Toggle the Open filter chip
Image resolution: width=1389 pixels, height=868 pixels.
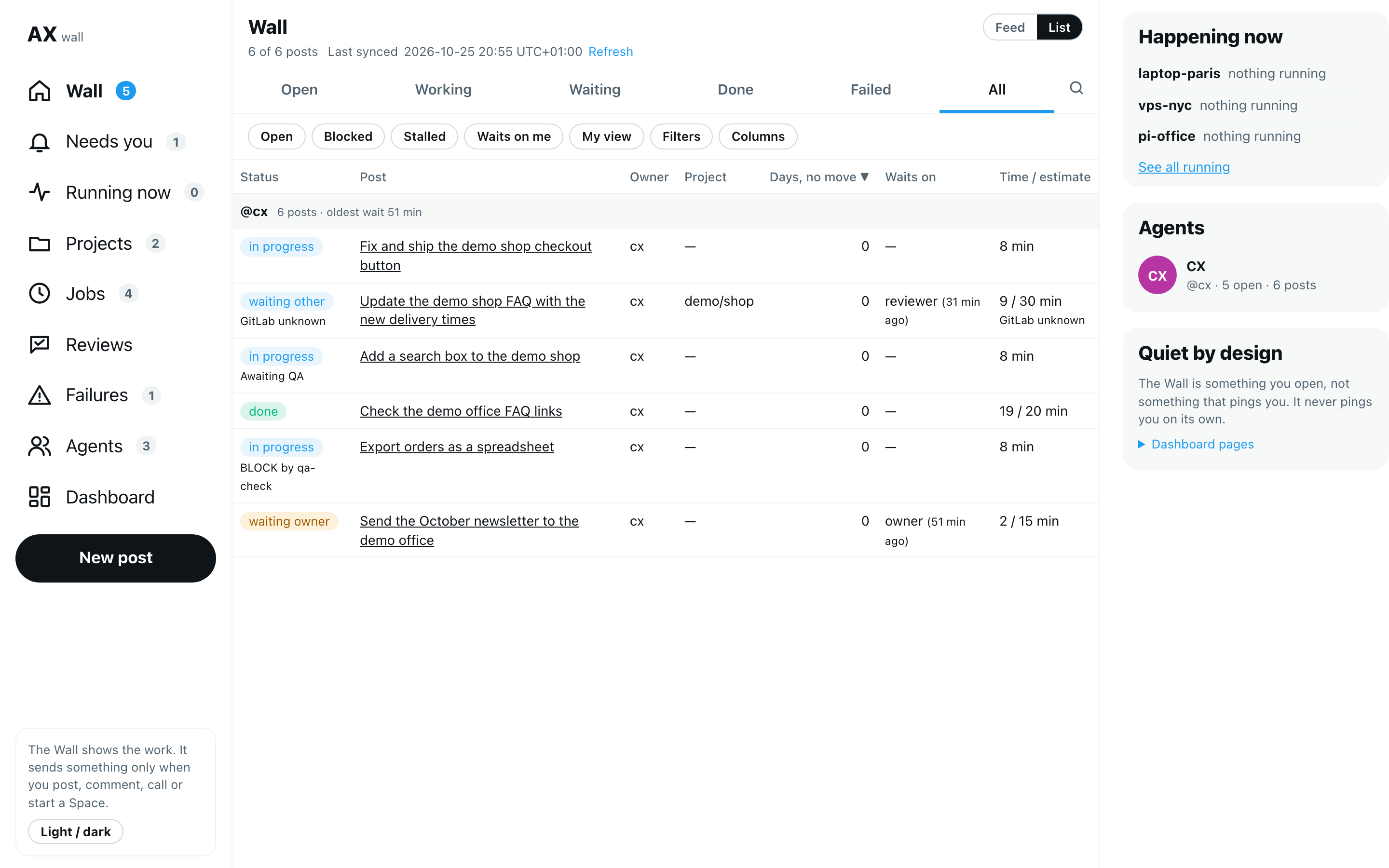pos(277,136)
